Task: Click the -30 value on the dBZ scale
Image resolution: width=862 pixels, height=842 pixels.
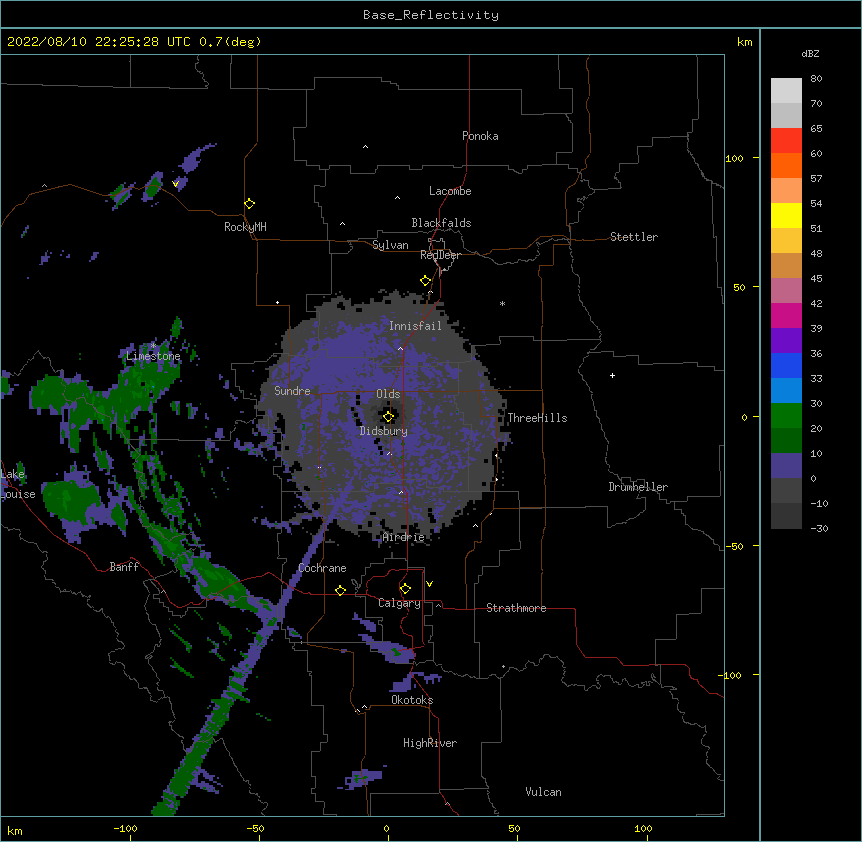Action: [819, 529]
